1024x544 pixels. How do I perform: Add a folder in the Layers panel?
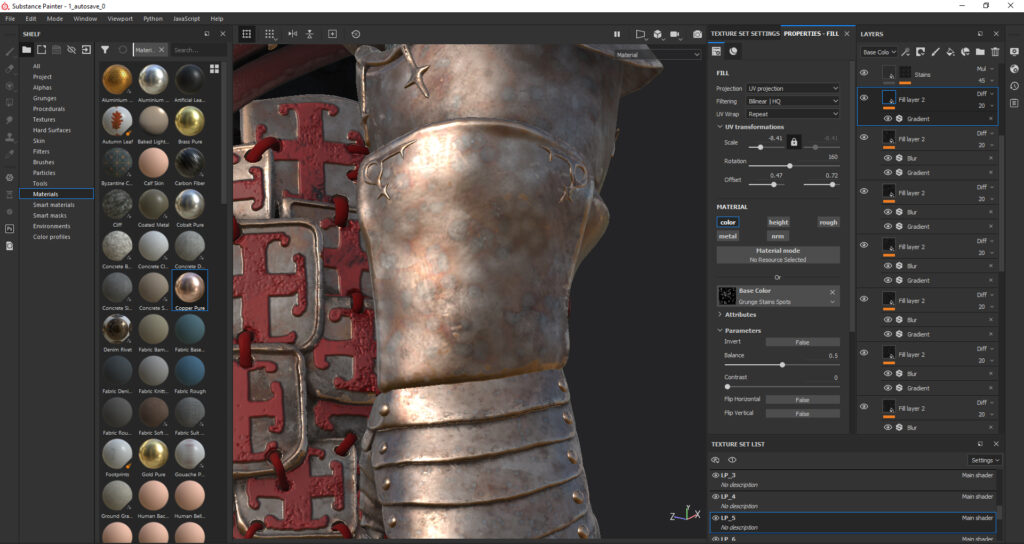point(980,51)
